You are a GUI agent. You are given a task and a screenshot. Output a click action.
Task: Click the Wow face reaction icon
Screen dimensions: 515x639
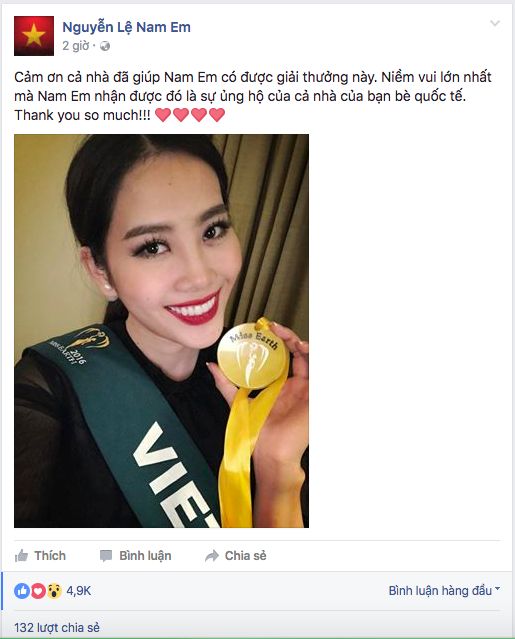coord(54,591)
